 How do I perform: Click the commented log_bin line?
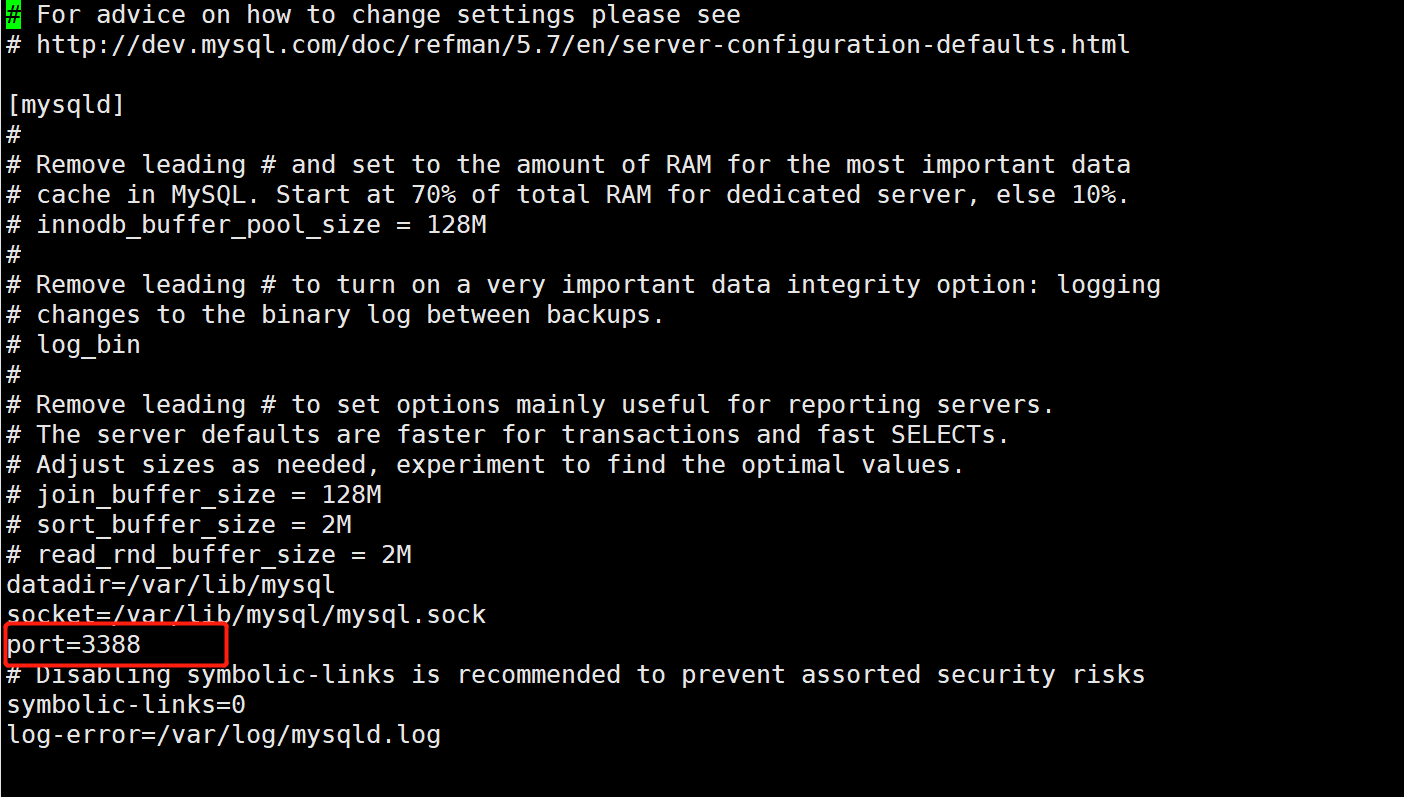(88, 345)
